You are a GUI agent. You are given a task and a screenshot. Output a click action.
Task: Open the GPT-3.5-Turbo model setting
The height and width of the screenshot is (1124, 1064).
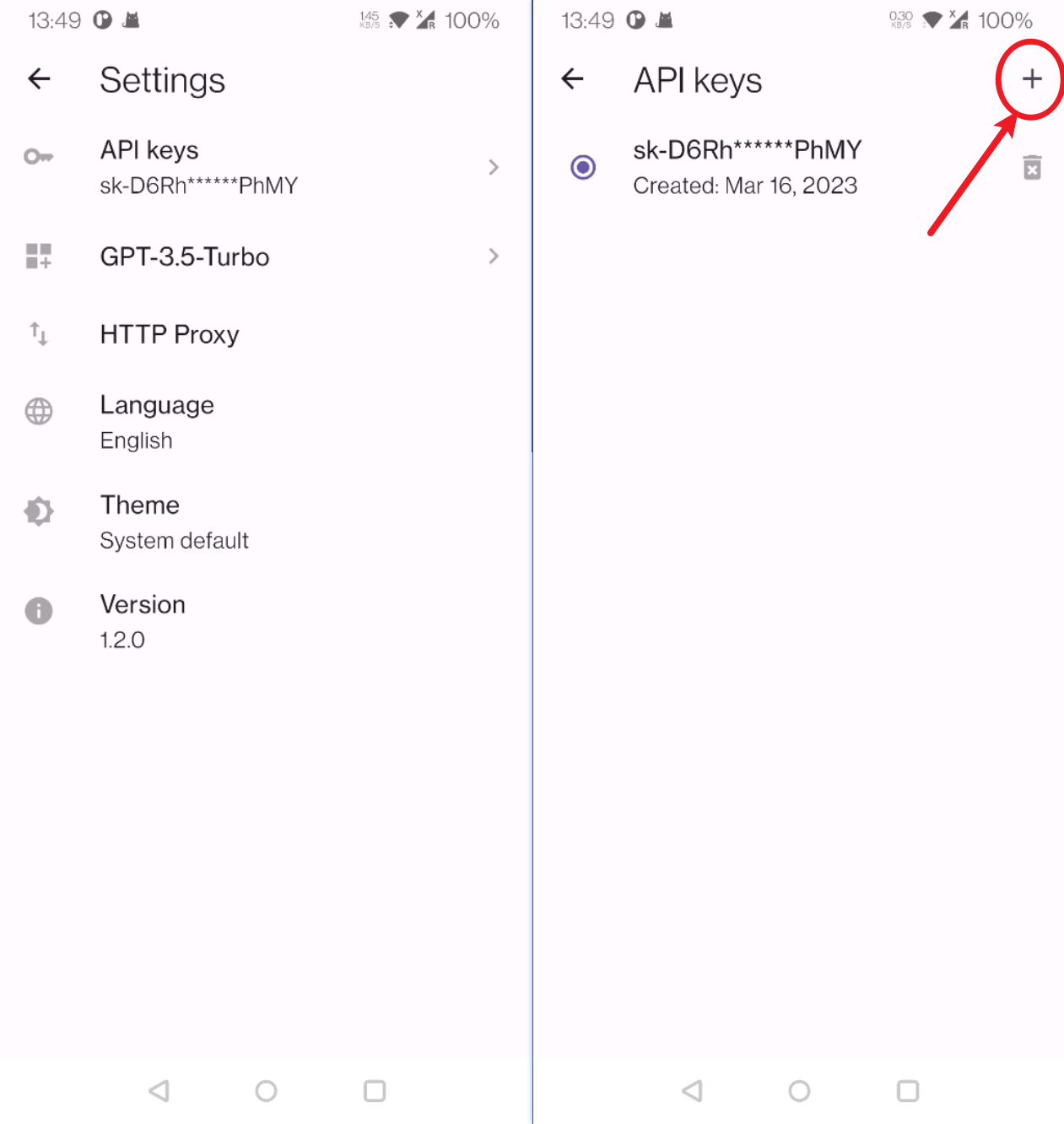click(266, 256)
